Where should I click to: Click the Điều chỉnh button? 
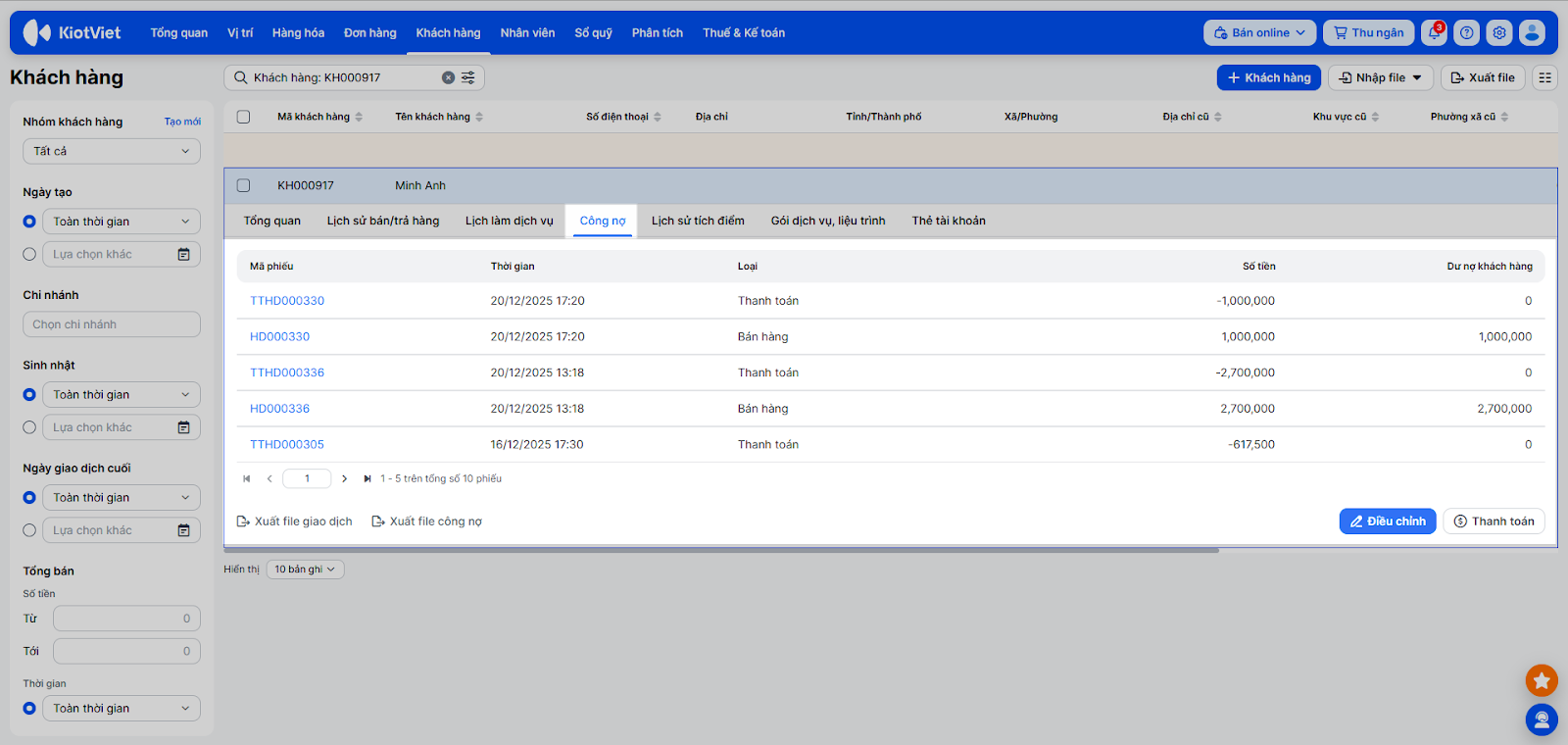(1387, 521)
